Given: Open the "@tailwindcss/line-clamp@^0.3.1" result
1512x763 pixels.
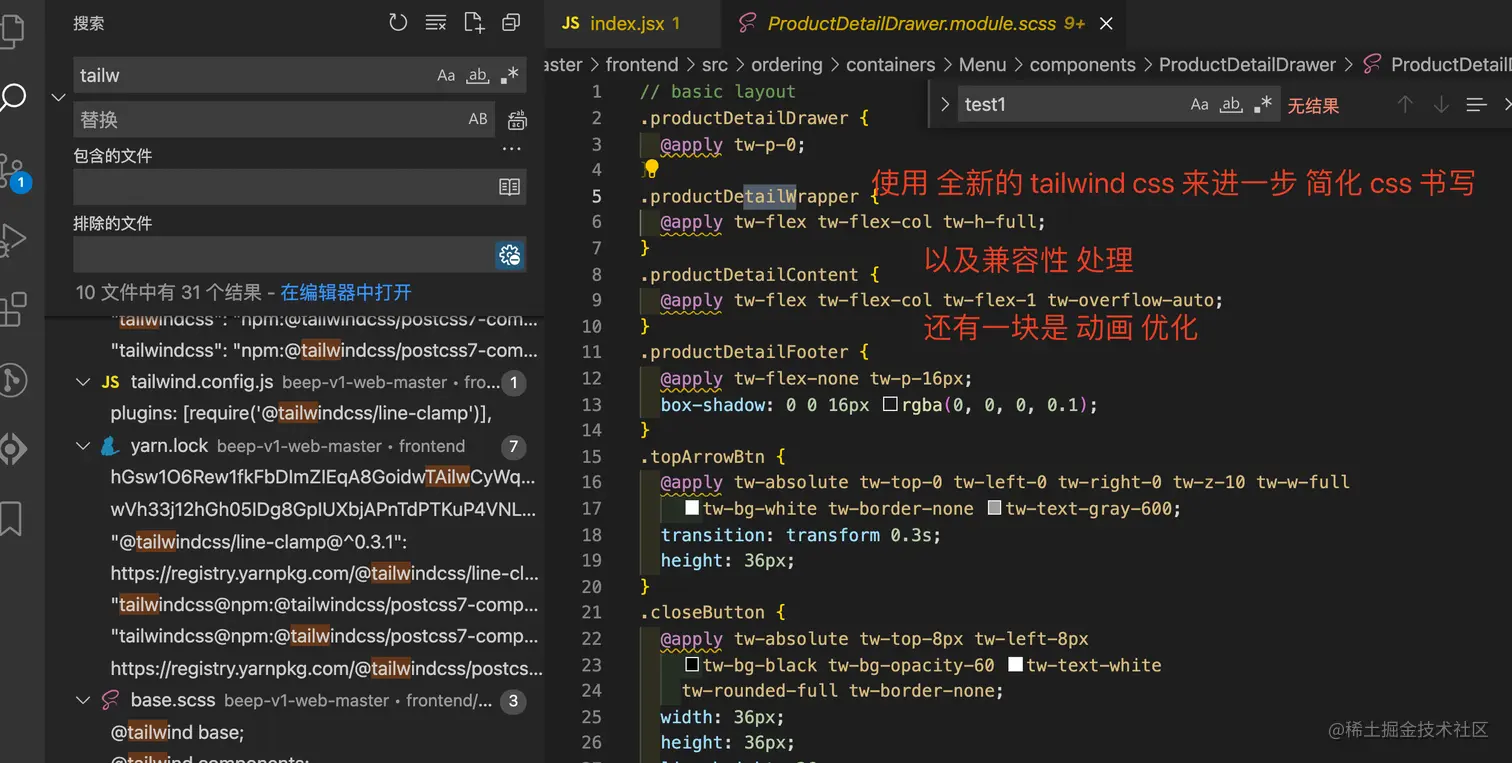Looking at the screenshot, I should click(259, 541).
